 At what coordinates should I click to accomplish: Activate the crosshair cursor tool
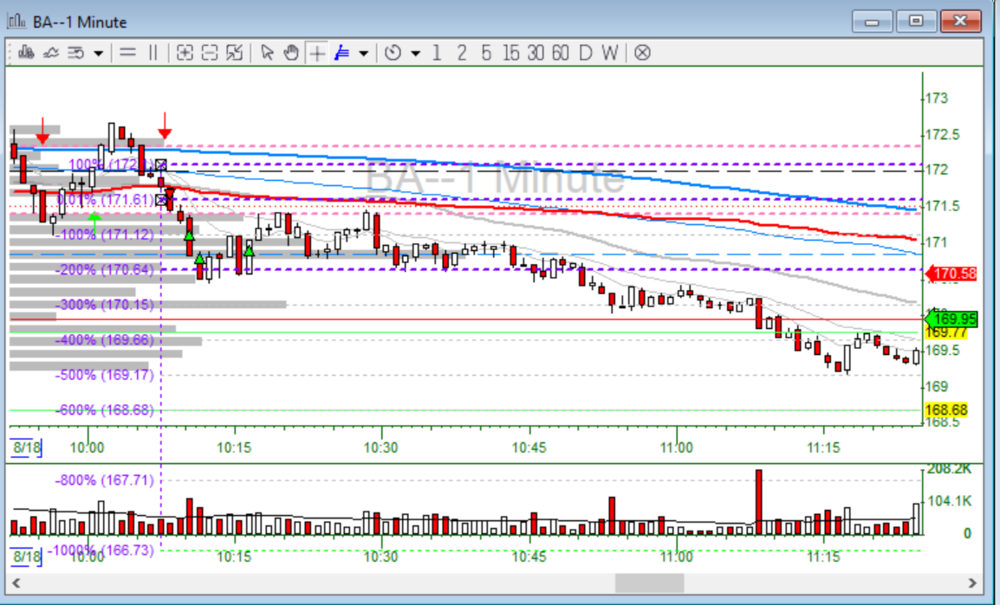tap(316, 53)
